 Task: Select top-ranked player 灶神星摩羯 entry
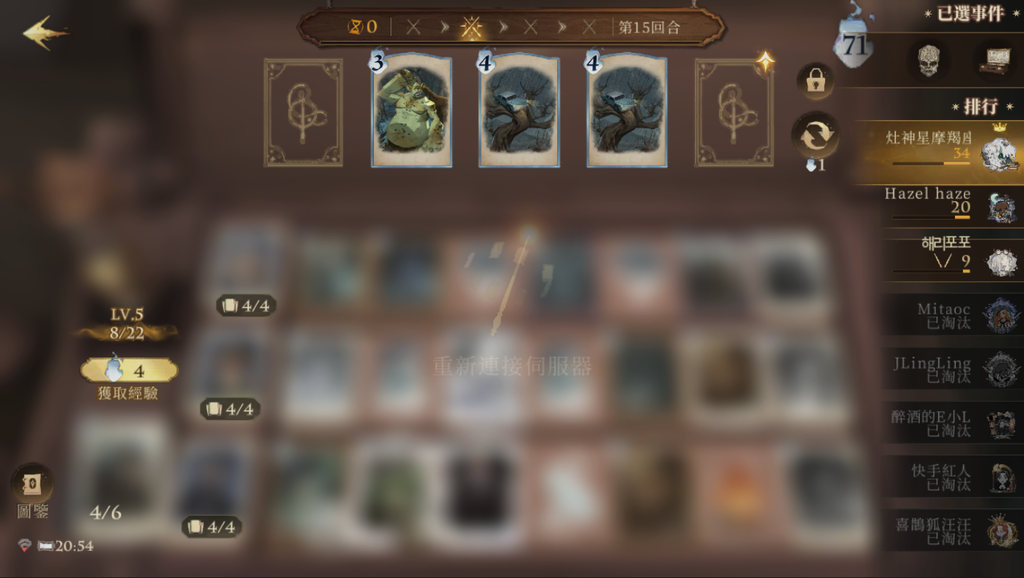939,153
